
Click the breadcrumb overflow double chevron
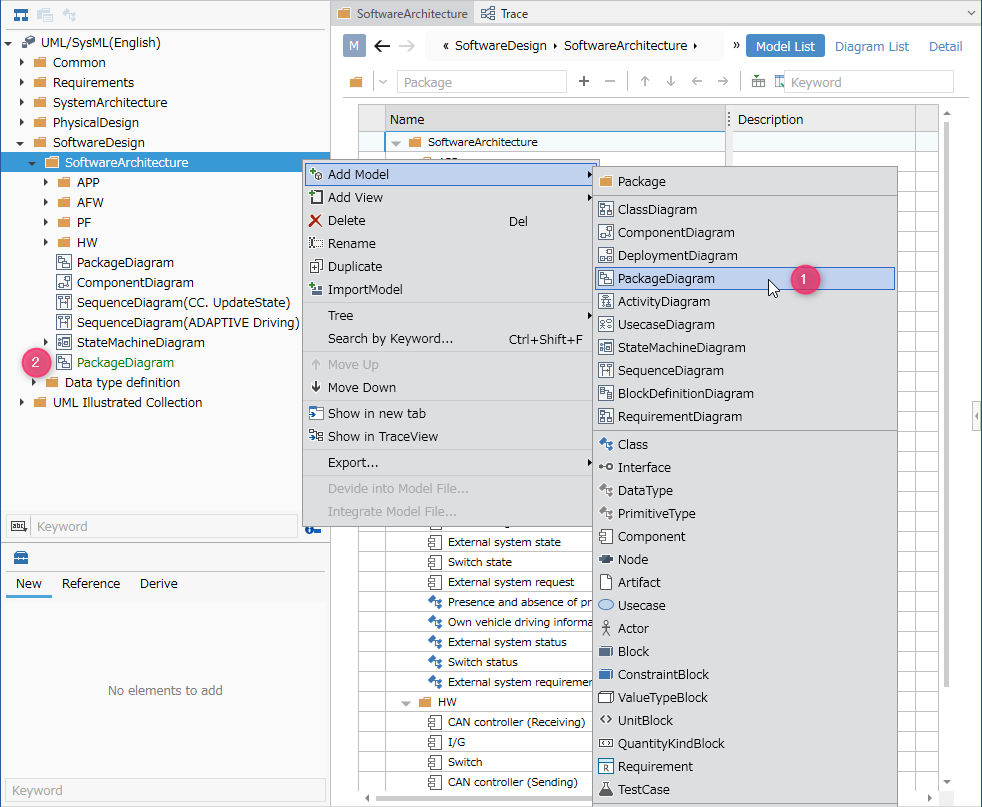click(x=736, y=45)
